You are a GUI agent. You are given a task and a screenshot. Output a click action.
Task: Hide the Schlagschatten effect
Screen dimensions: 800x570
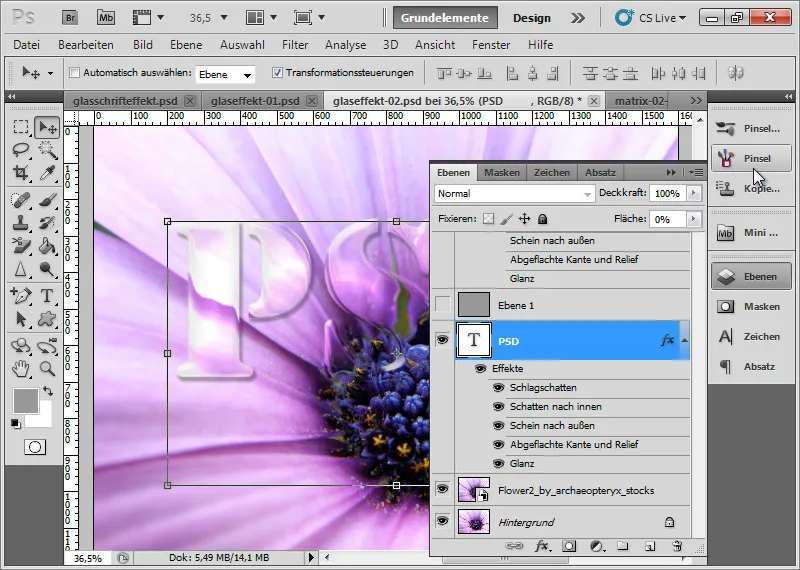click(498, 388)
